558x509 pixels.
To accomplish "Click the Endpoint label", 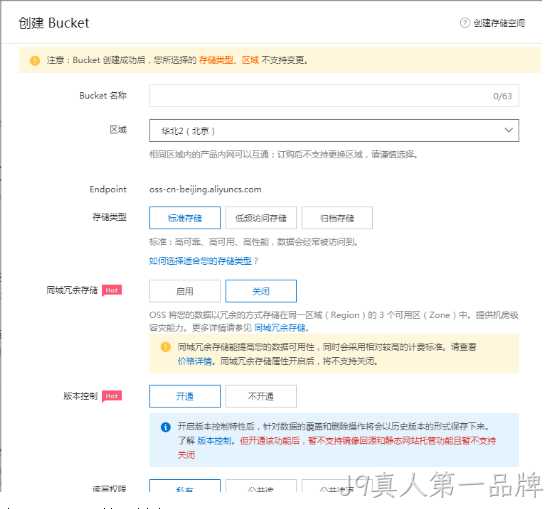I will [108, 189].
